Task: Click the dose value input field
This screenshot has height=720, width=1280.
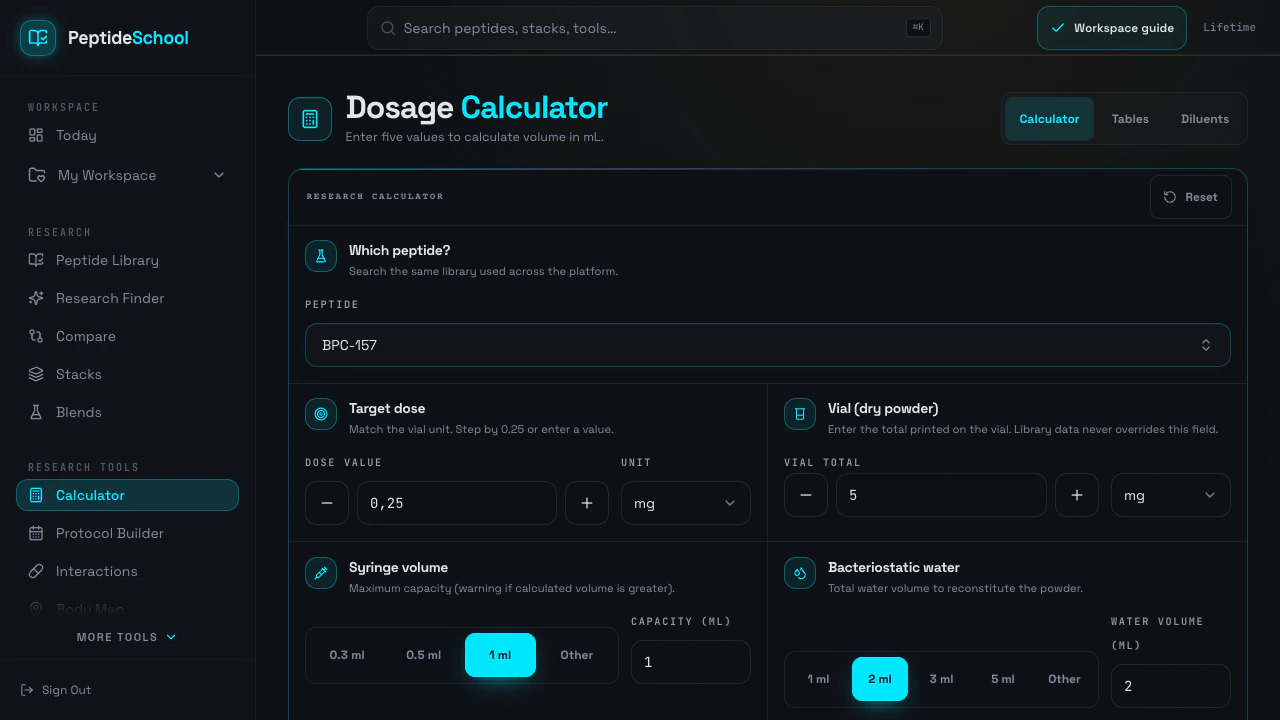Action: coord(457,503)
